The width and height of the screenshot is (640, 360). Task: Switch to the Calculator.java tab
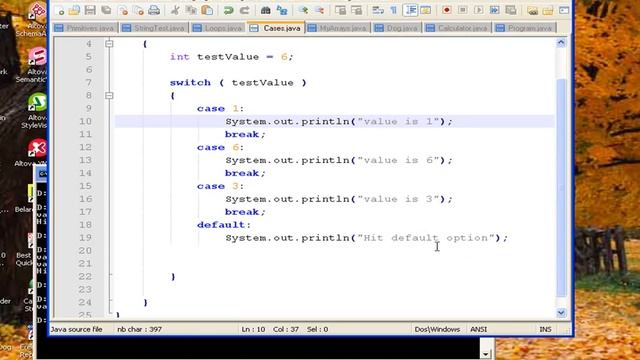coord(457,28)
